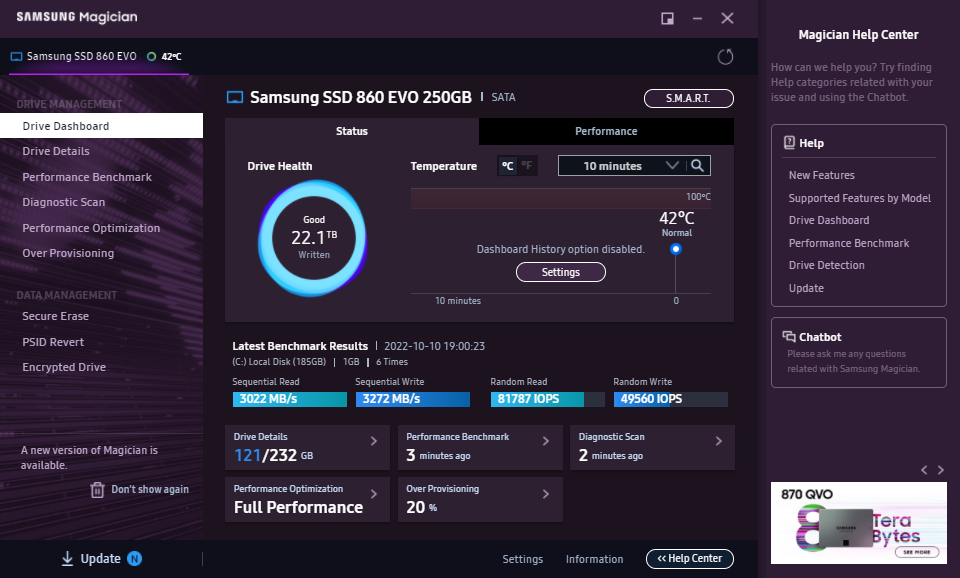The width and height of the screenshot is (960, 578).
Task: Open the Over Provisioning card arrow
Action: (546, 494)
